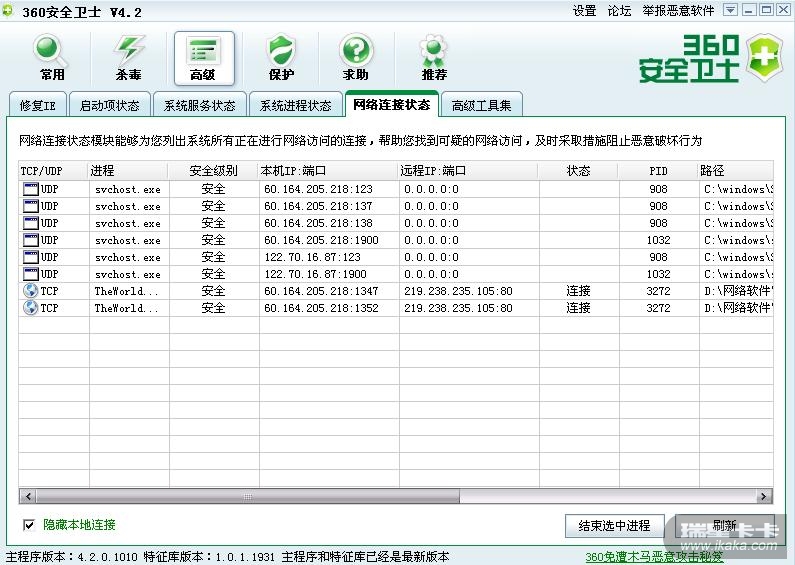Open the 求助 help section
The height and width of the screenshot is (565, 795).
coord(355,58)
